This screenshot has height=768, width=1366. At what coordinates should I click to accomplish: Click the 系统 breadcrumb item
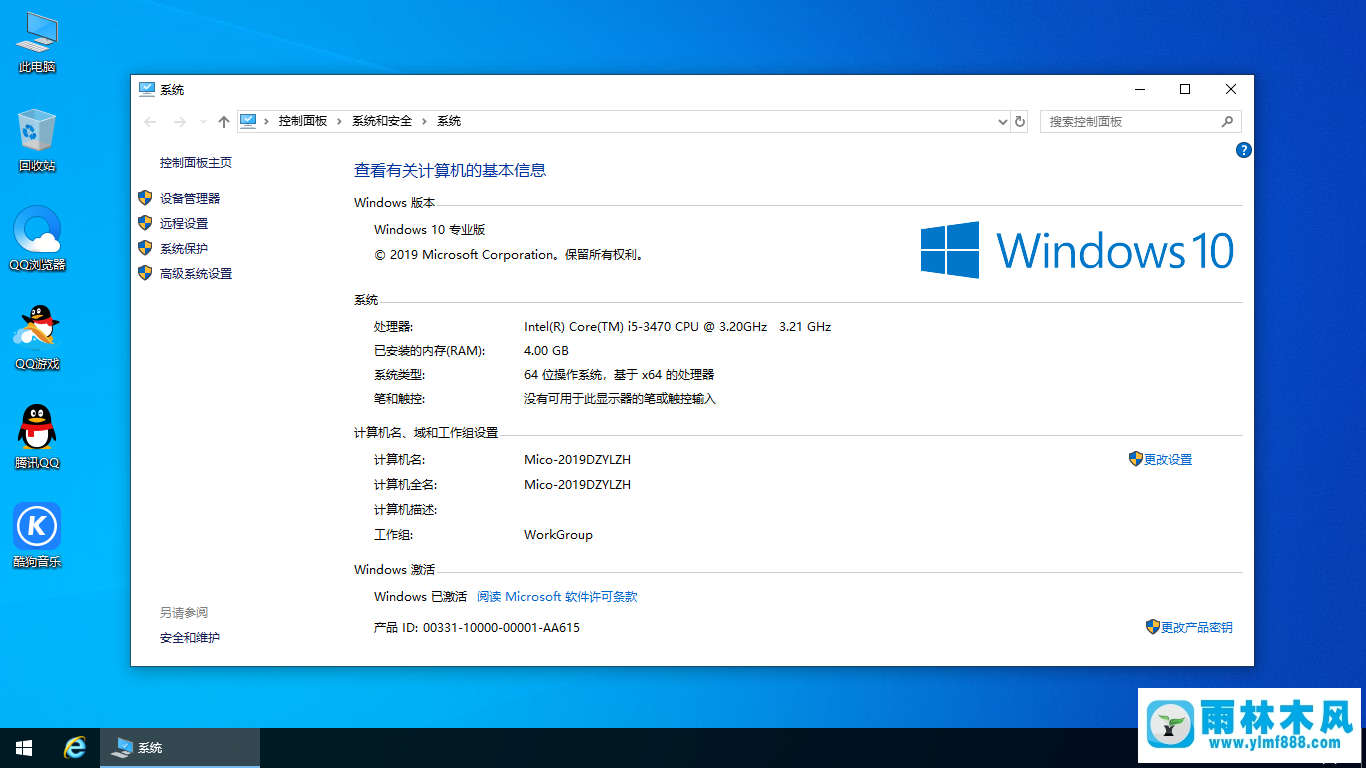pos(449,121)
